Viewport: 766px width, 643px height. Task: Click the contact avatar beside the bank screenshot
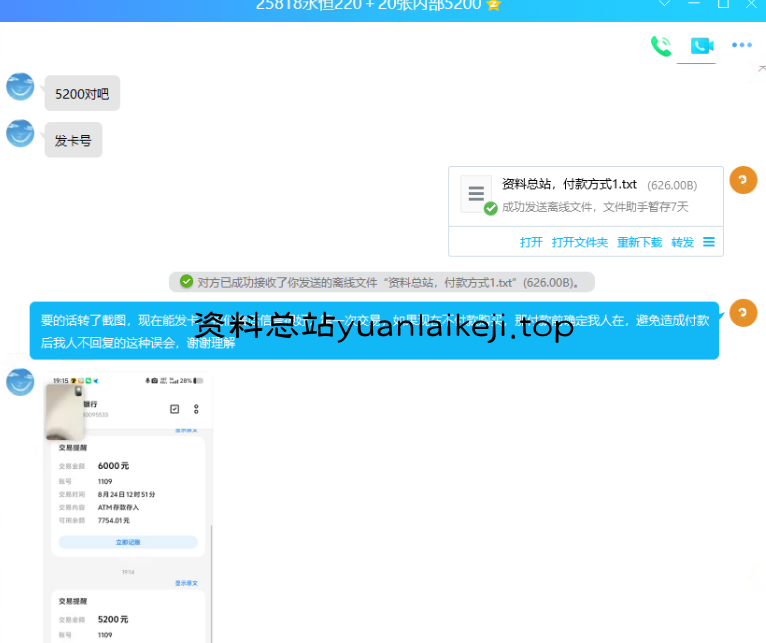coord(20,380)
